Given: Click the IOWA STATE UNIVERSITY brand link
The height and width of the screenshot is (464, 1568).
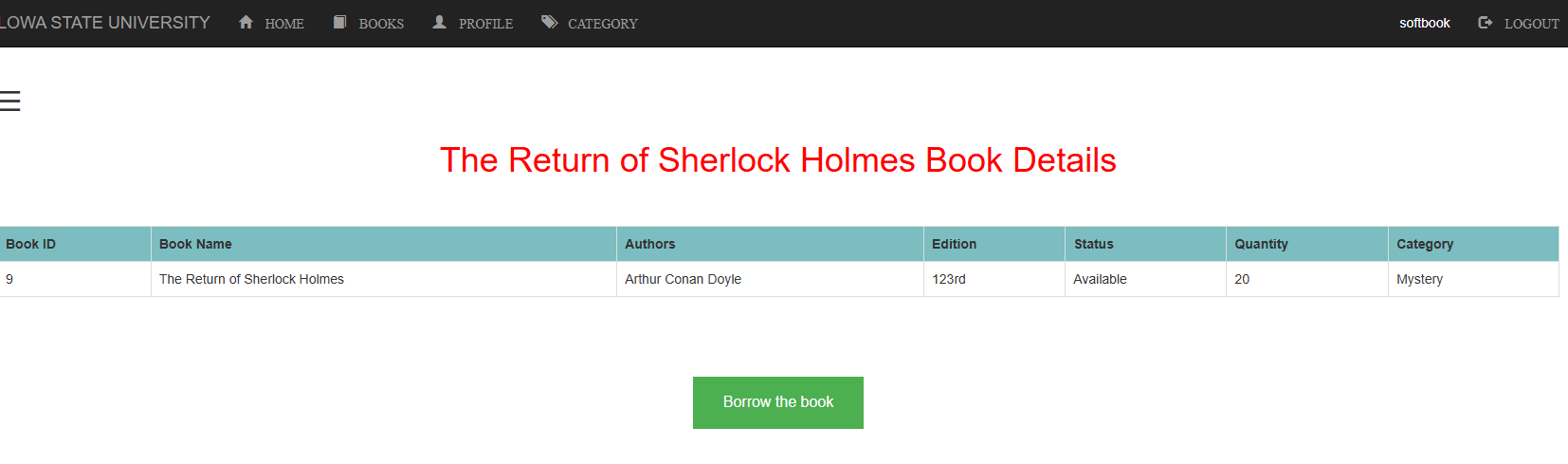Looking at the screenshot, I should tap(105, 23).
